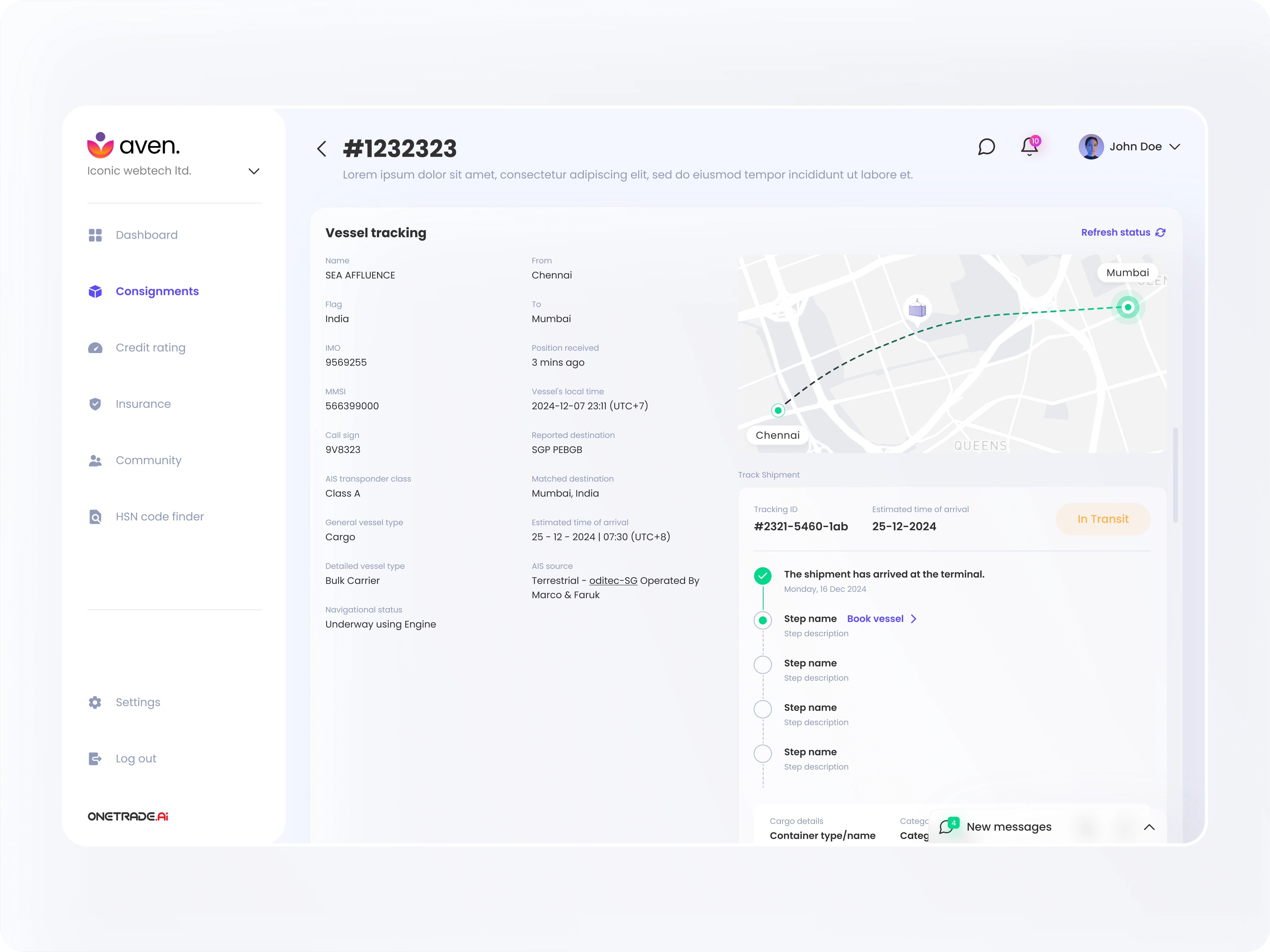Open Settings from the sidebar

[x=137, y=702]
